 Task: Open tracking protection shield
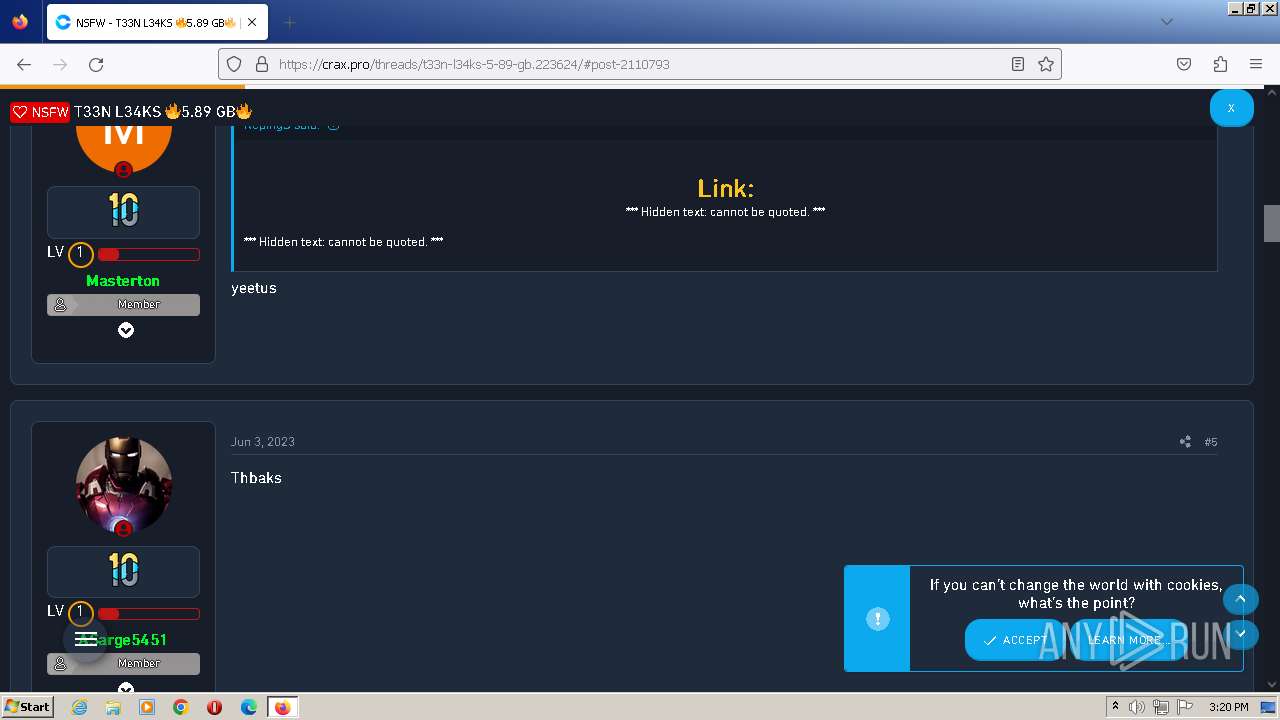coord(234,64)
